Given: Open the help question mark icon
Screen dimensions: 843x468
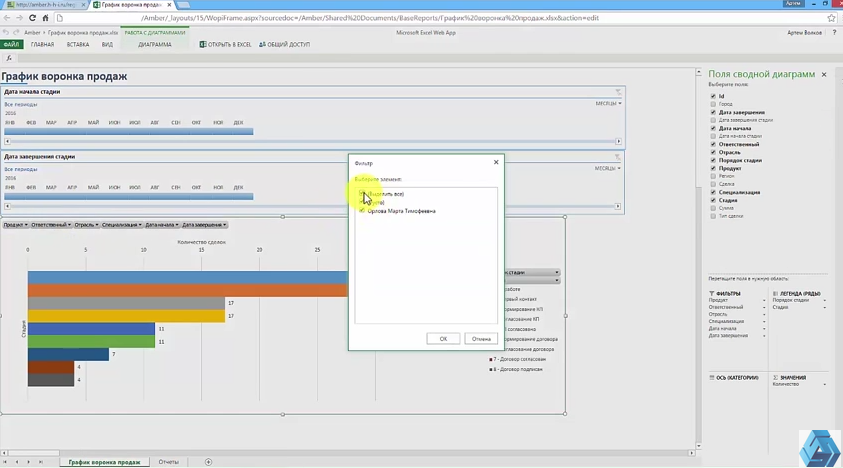Looking at the screenshot, I should (834, 32).
